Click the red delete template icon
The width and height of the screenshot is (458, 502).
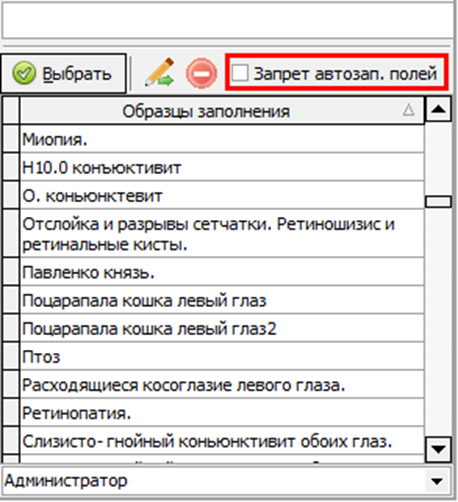coord(201,73)
